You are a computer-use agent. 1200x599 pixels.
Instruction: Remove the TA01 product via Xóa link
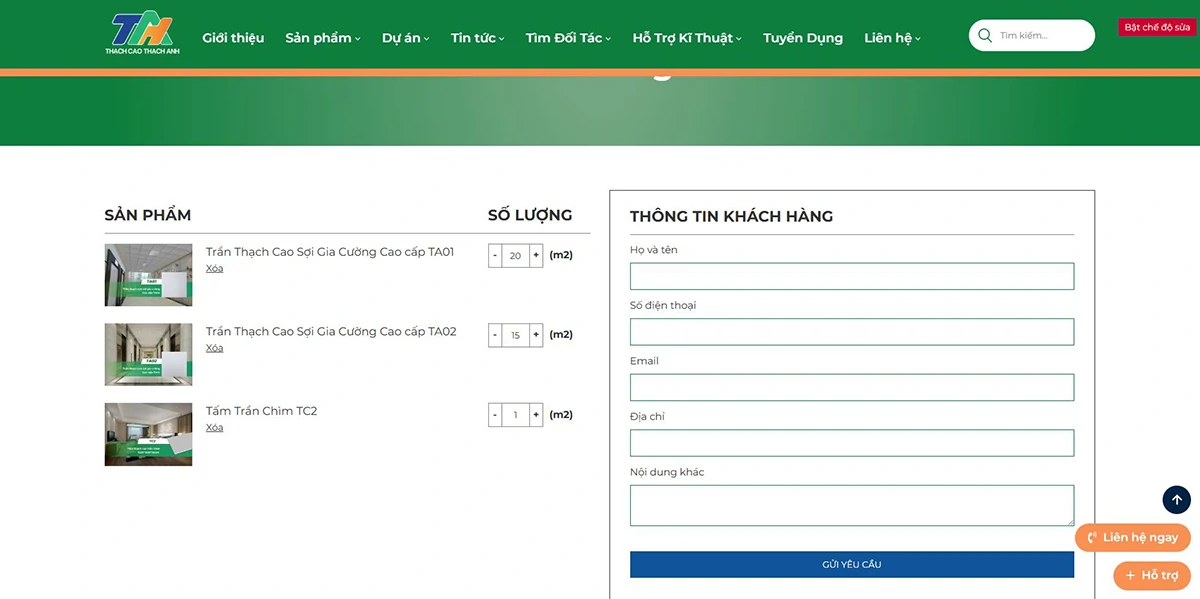coord(214,268)
